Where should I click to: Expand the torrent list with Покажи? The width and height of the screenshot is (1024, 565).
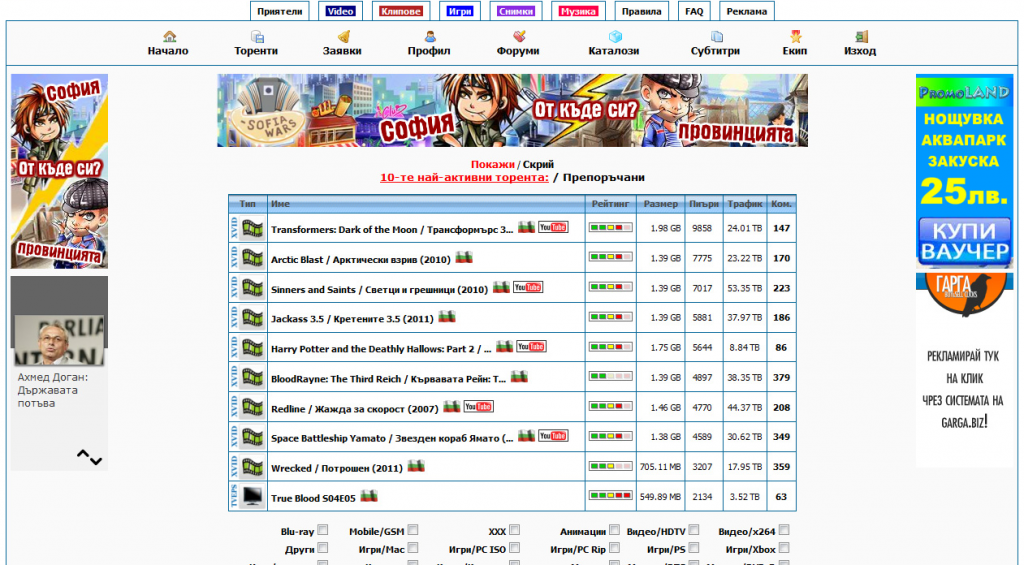tap(492, 164)
